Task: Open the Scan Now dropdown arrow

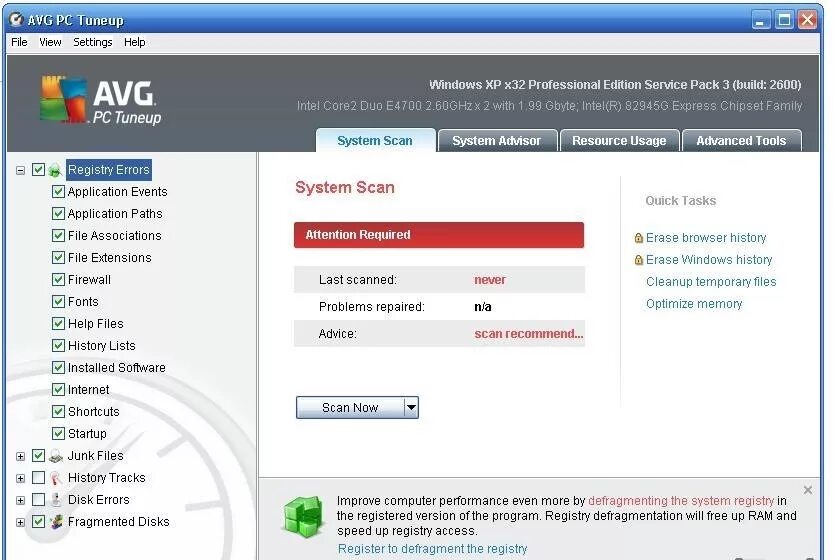Action: click(411, 408)
